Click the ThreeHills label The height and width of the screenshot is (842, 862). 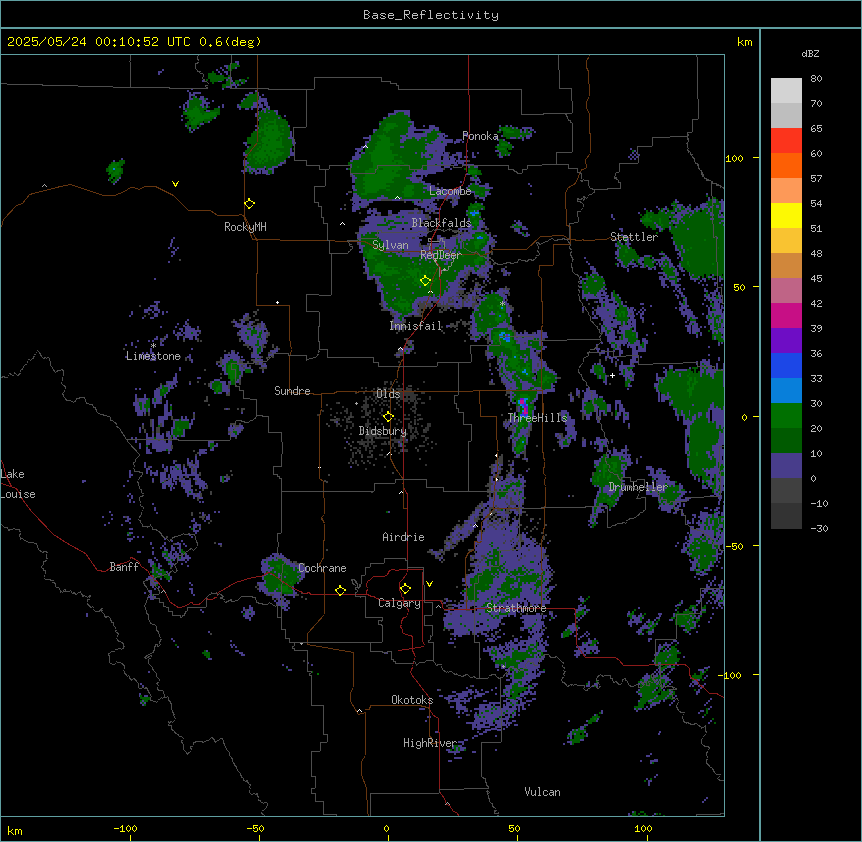tap(537, 418)
